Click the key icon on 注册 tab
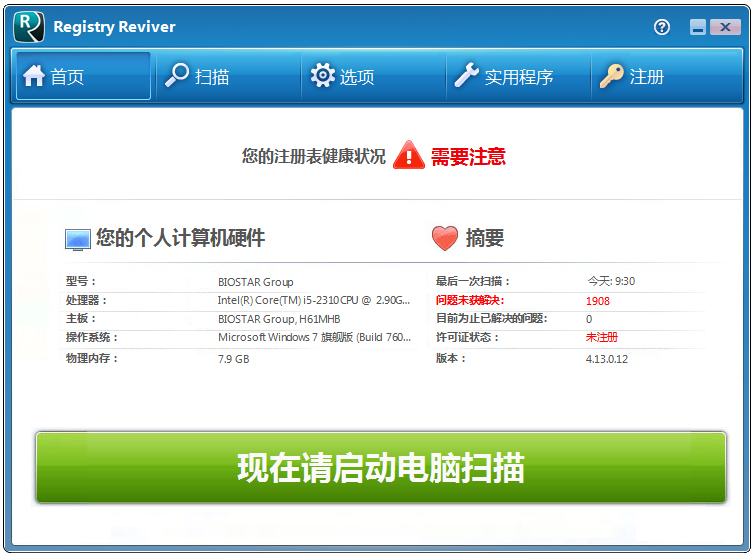756x556 pixels. click(611, 76)
